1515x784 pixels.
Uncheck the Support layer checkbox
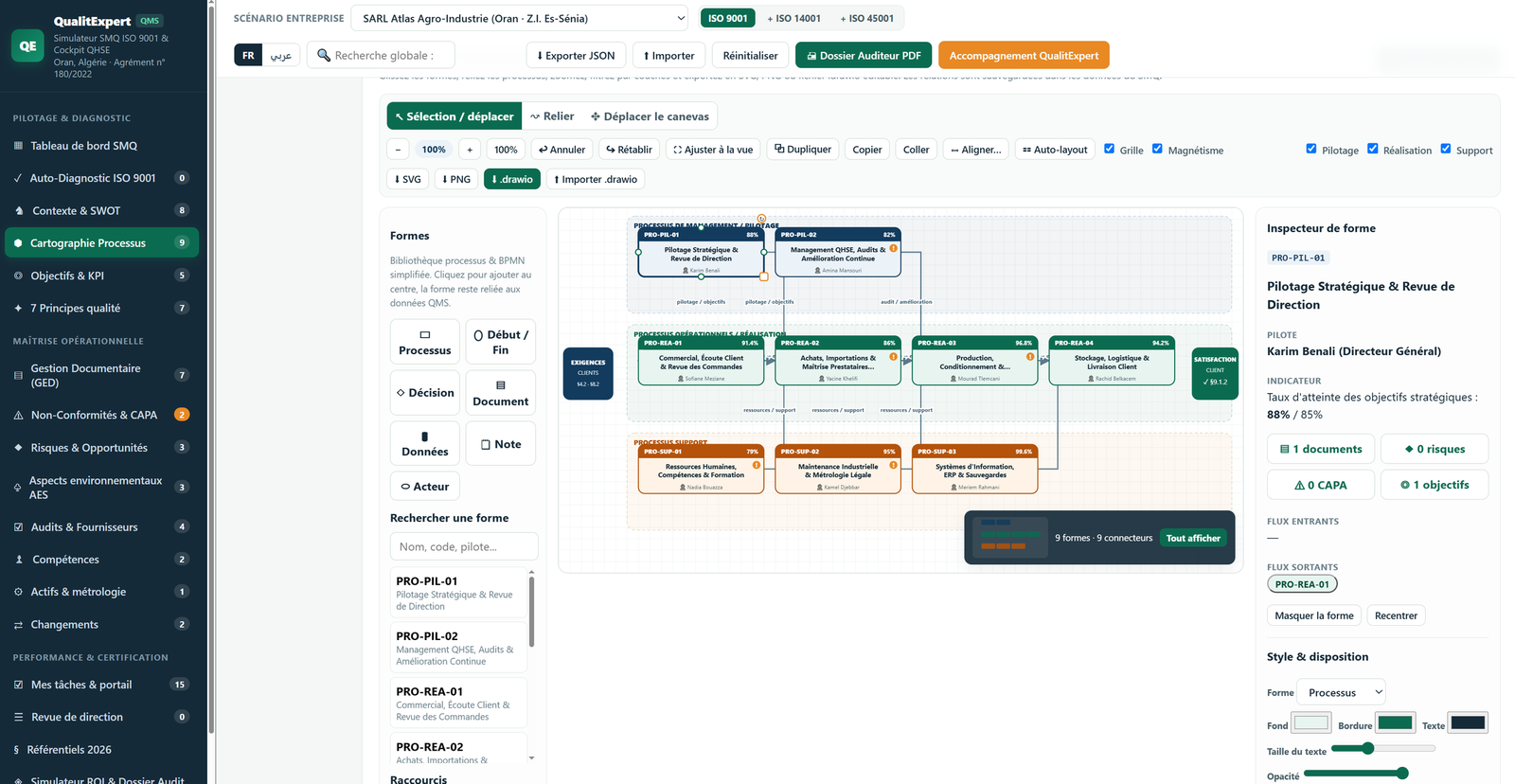point(1446,149)
